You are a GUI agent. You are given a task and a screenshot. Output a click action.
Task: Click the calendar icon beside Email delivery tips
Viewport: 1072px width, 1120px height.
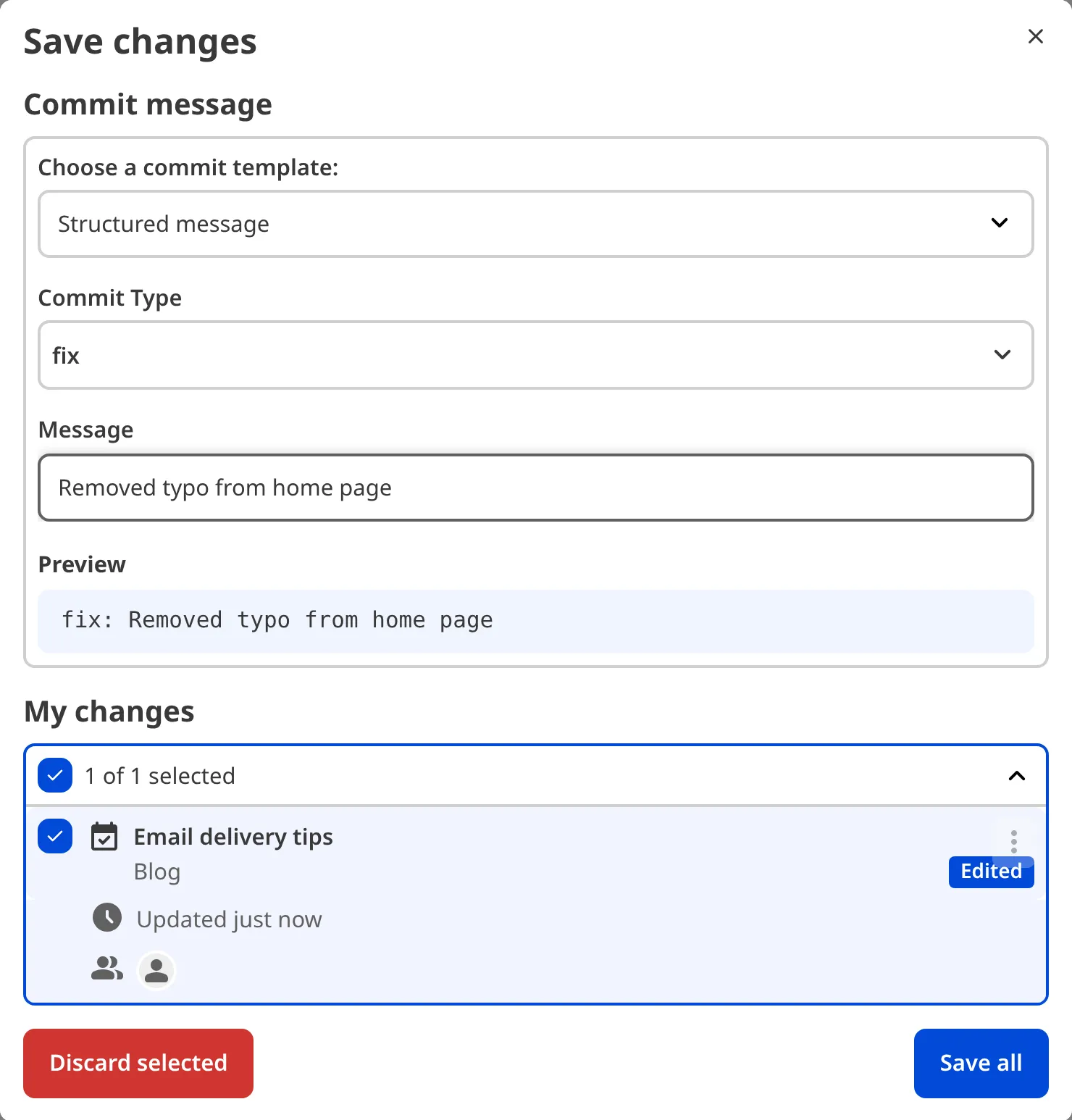click(x=104, y=837)
